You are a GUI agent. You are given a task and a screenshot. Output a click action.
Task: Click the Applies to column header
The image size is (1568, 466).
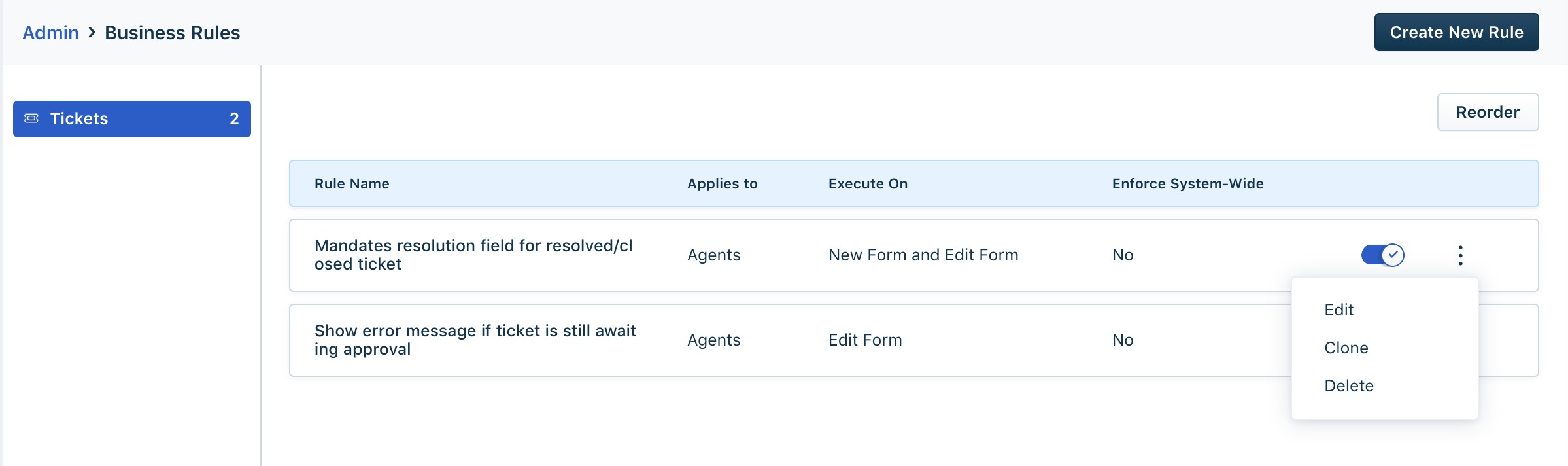722,183
